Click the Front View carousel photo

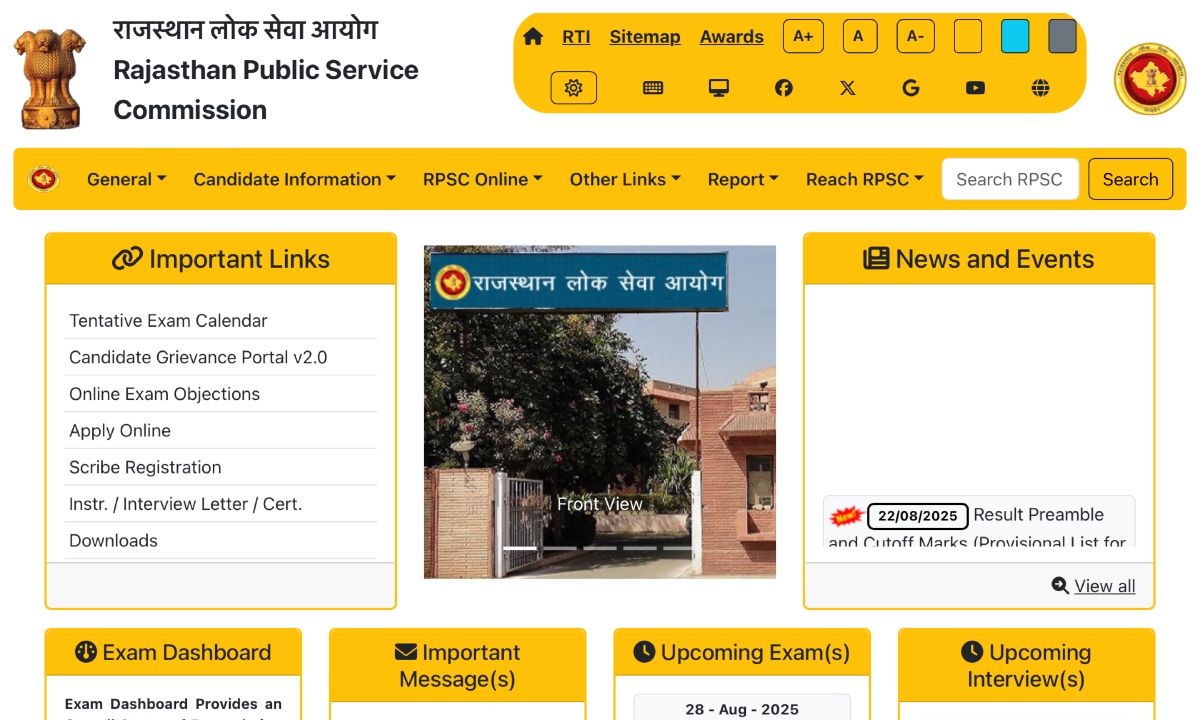click(600, 412)
